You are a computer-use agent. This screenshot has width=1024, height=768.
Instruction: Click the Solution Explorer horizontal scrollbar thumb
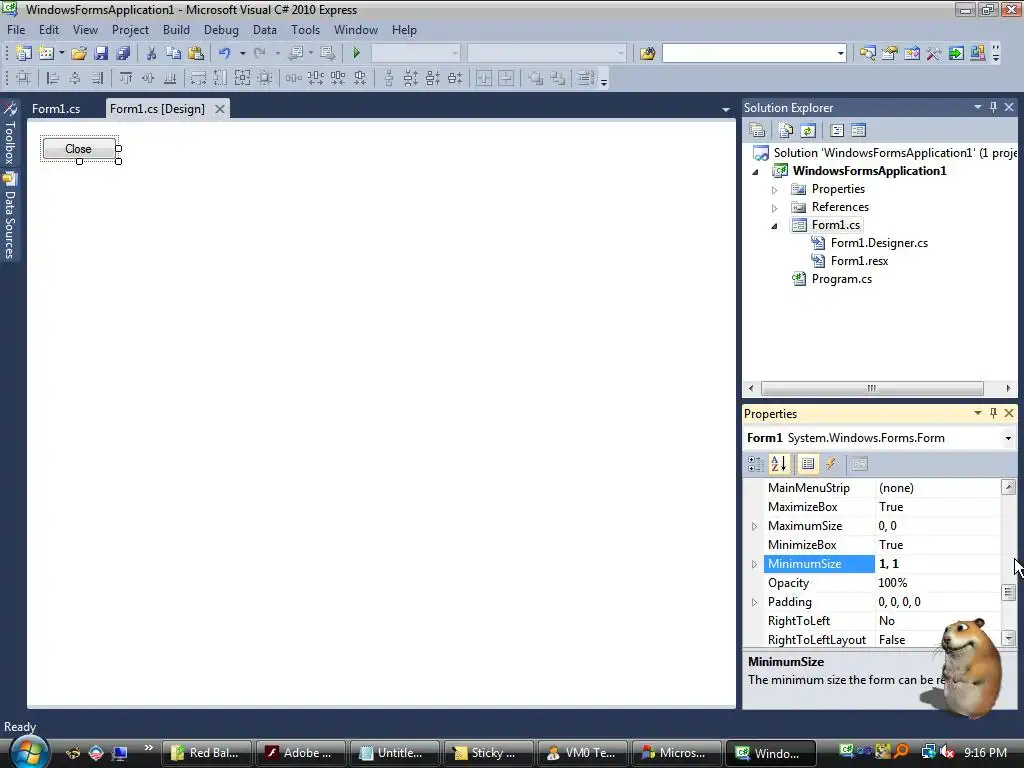[x=872, y=389]
